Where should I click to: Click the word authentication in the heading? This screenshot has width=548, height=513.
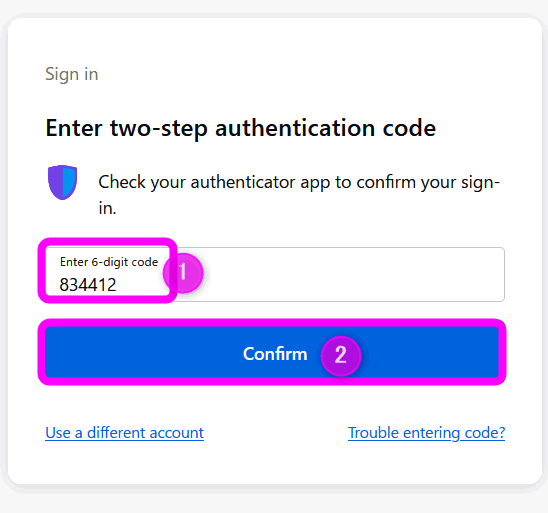296,128
